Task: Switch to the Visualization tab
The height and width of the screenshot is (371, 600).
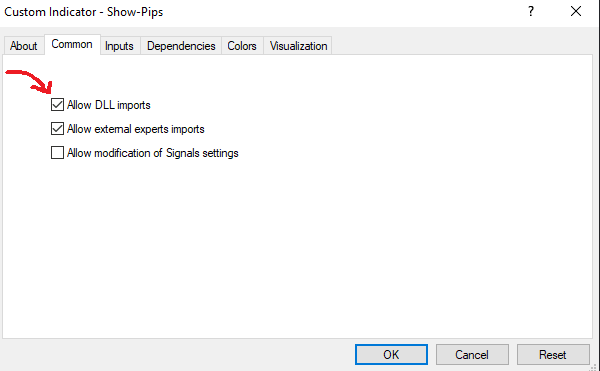Action: [x=298, y=46]
